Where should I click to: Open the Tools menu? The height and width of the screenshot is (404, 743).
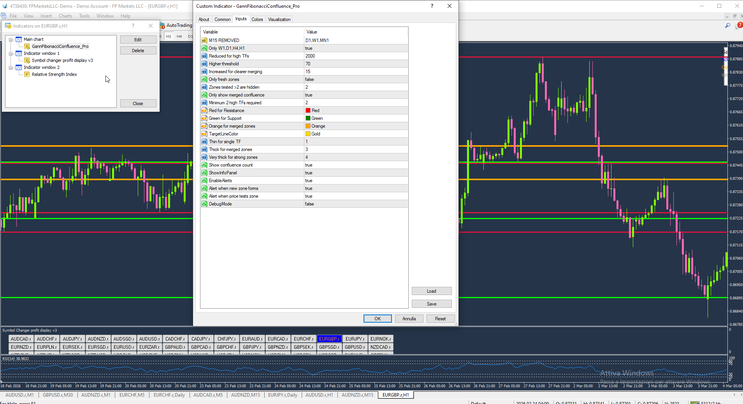click(84, 16)
